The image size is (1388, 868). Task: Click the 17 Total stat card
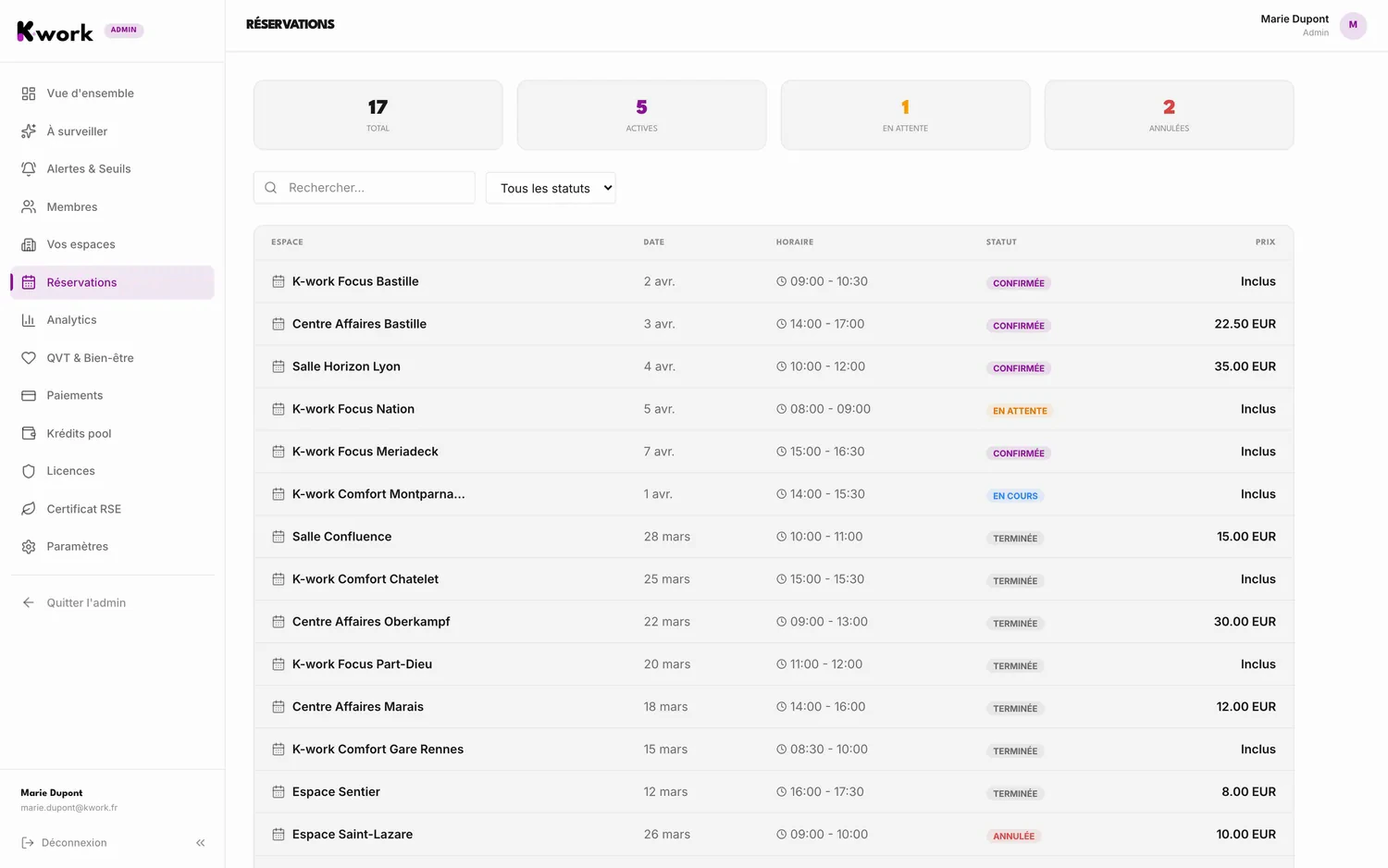(378, 115)
